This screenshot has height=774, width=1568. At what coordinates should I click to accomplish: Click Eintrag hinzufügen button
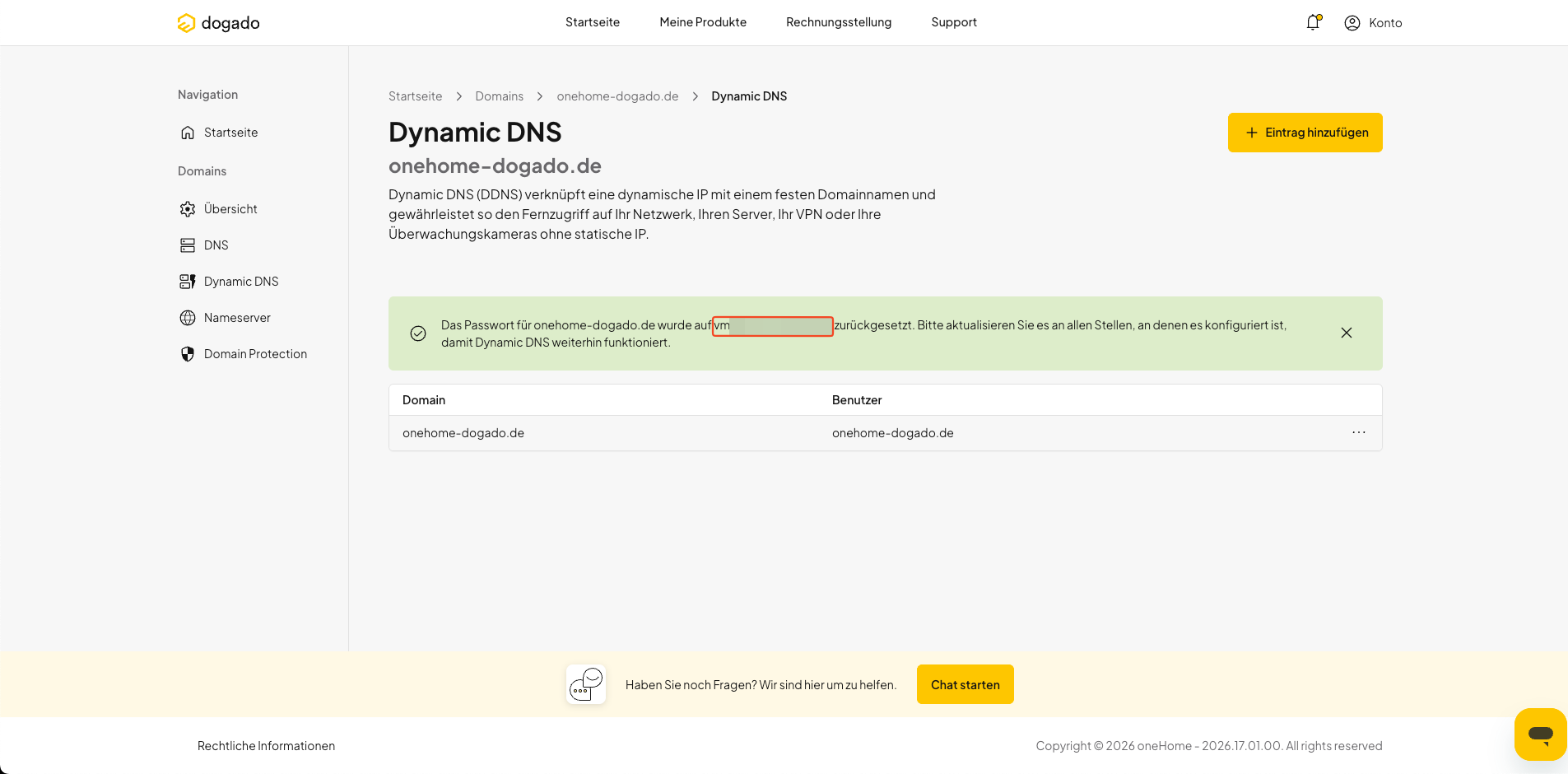pos(1305,133)
